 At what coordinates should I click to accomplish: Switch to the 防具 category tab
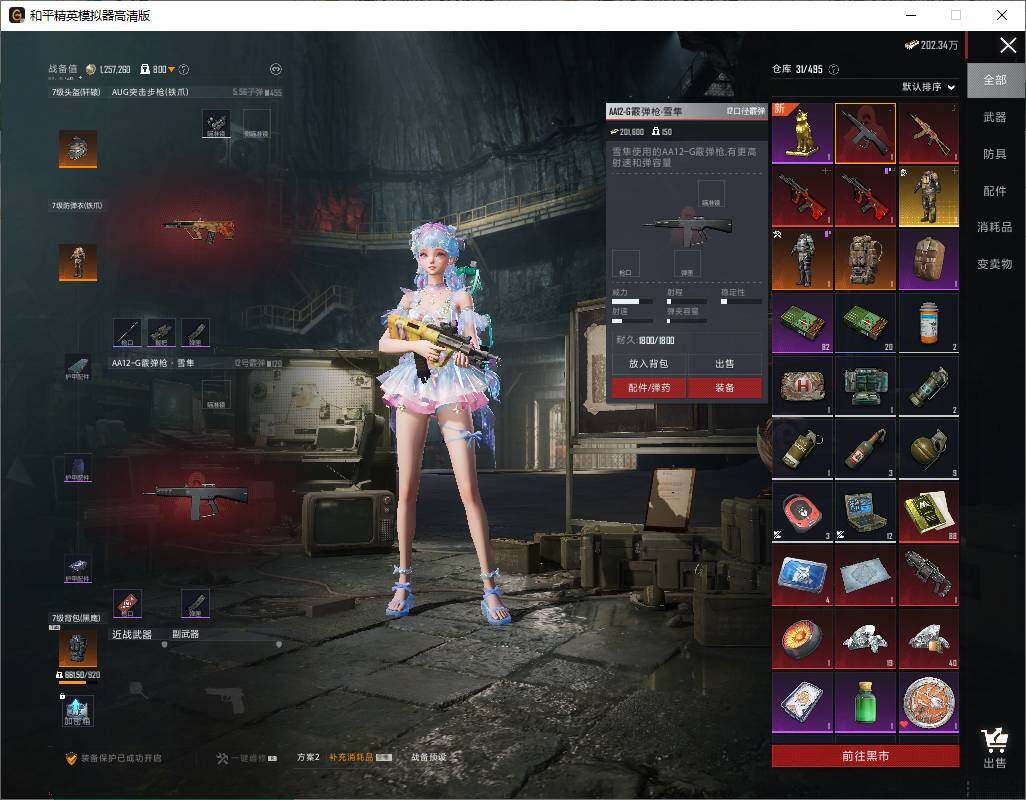[995, 154]
